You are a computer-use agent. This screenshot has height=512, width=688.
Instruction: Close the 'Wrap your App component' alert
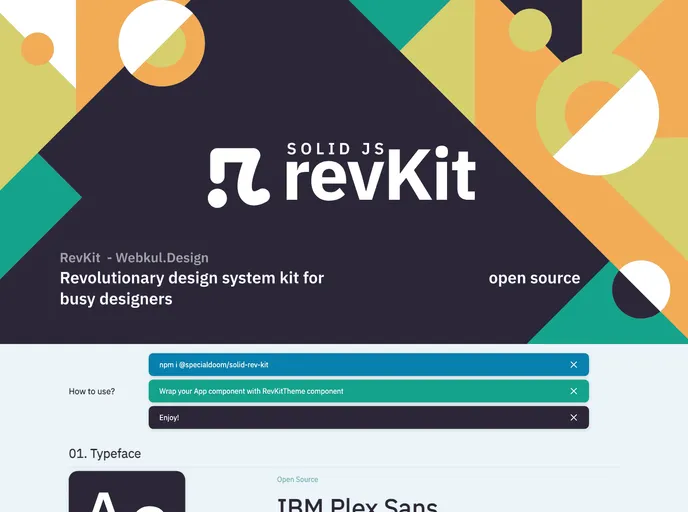[573, 391]
